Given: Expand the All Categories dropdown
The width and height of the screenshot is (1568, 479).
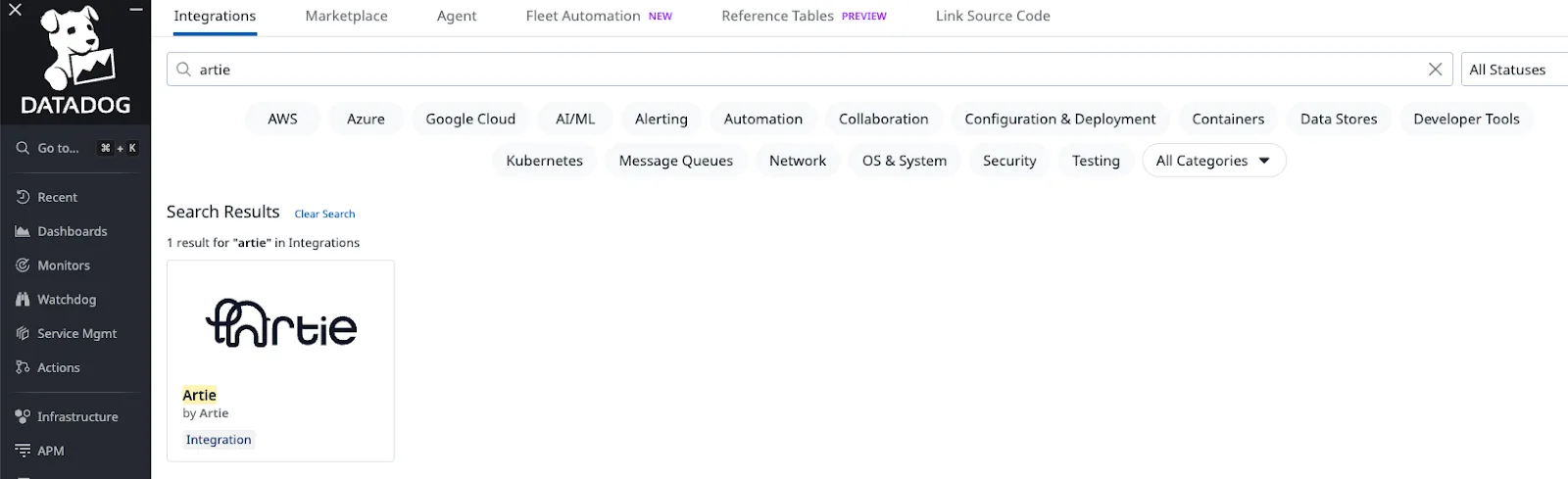Looking at the screenshot, I should pos(1213,161).
